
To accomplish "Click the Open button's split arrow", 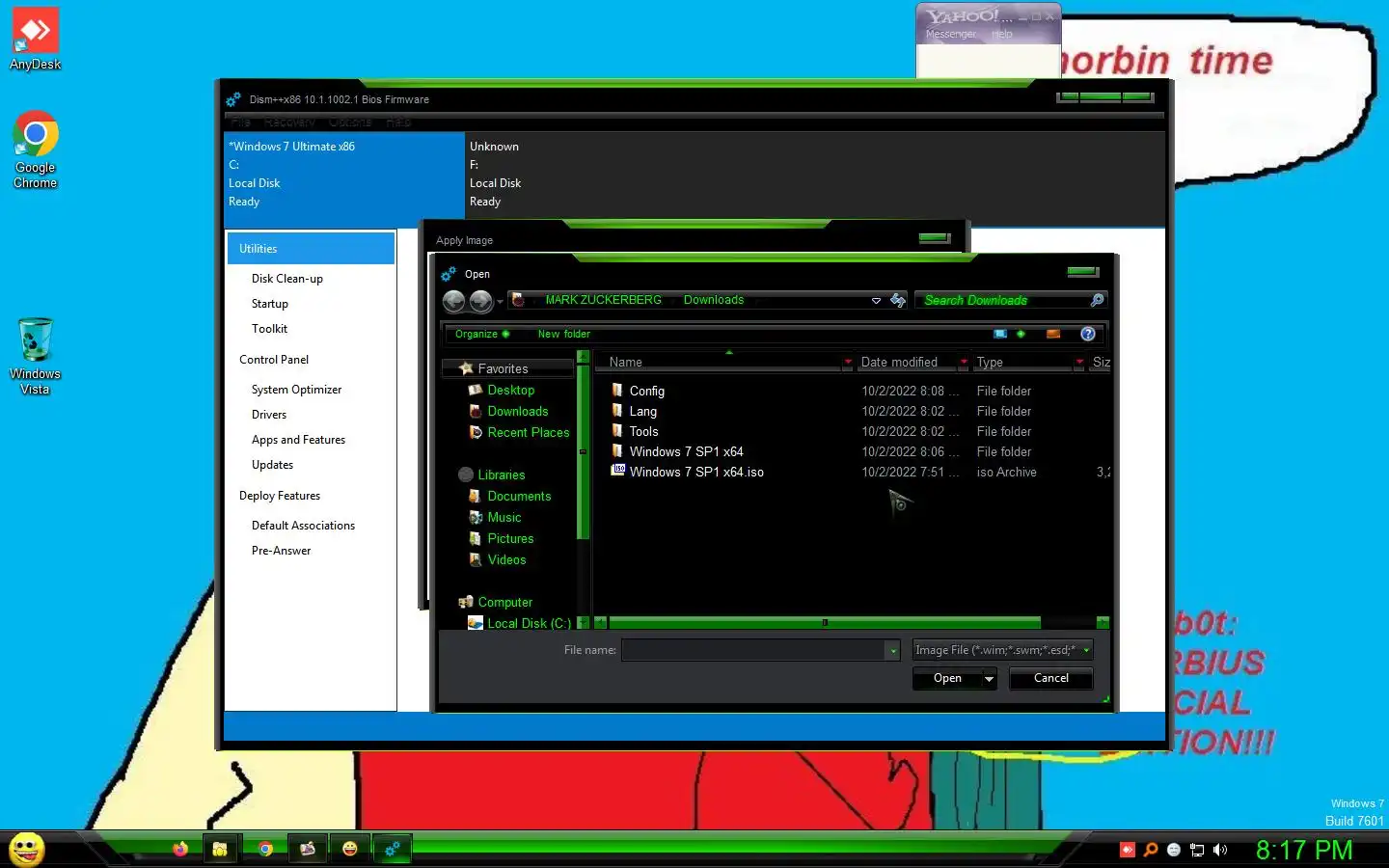I will pyautogui.click(x=989, y=678).
